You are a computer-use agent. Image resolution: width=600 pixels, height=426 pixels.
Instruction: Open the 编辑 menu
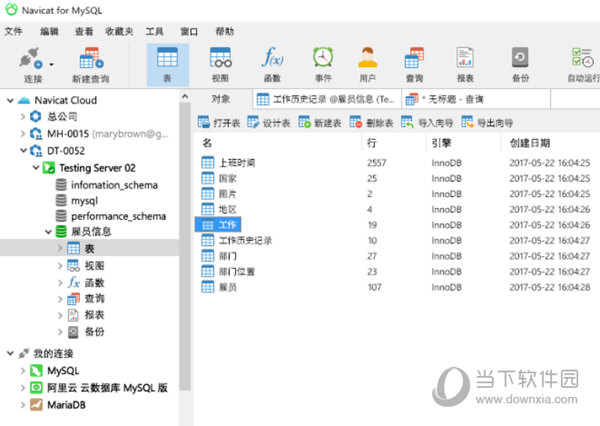49,31
